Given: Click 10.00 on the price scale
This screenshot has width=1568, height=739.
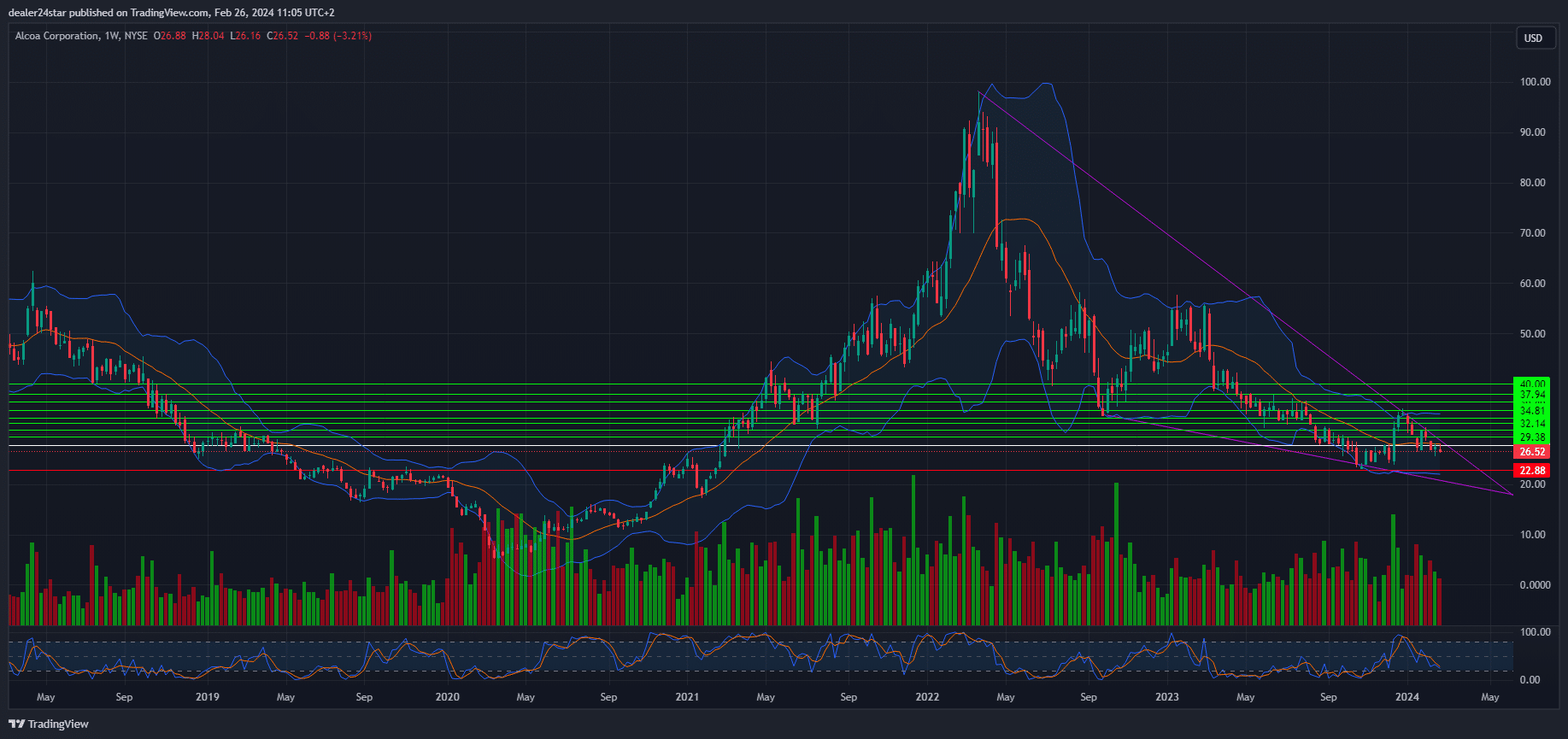Looking at the screenshot, I should (1532, 535).
